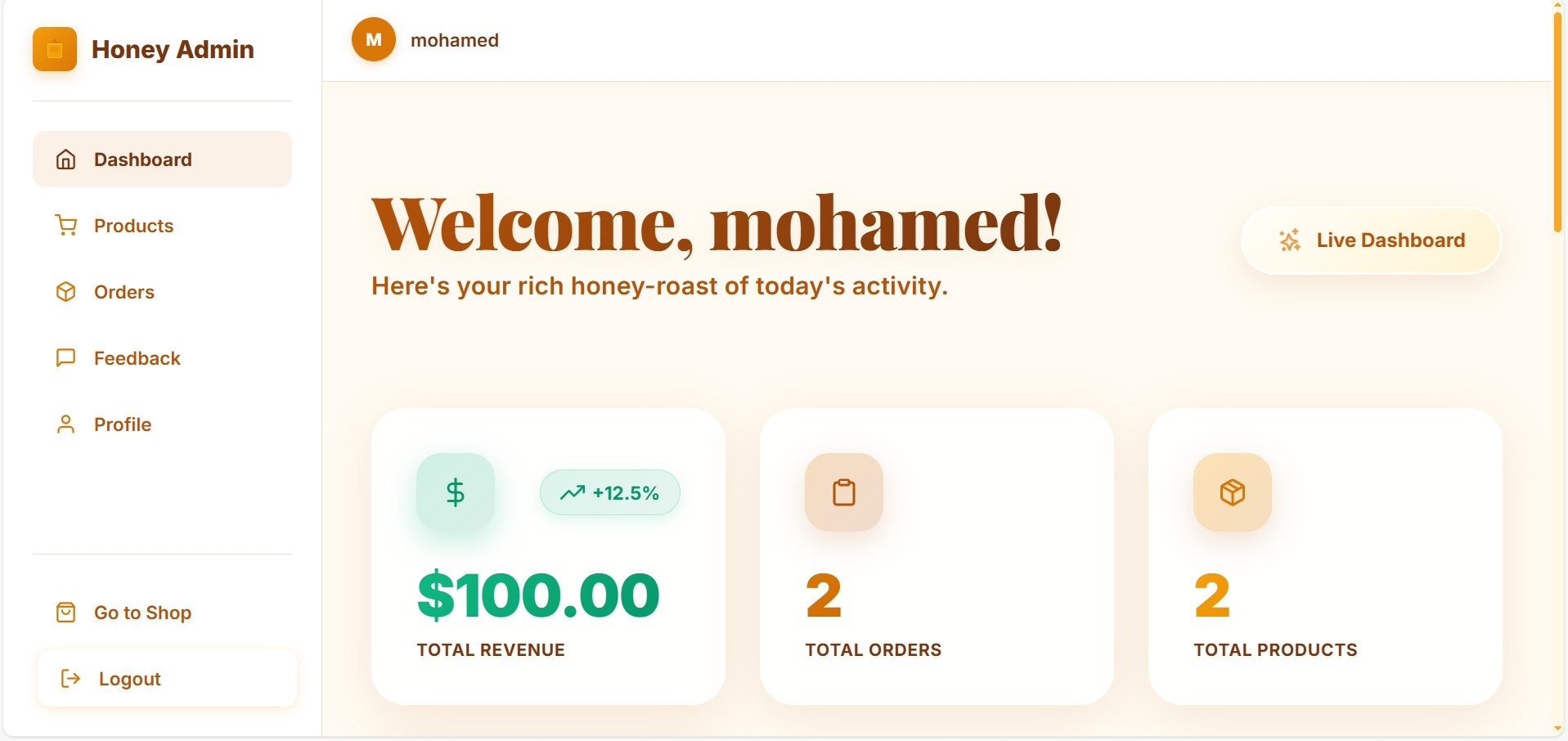Navigate to the Orders section
The width and height of the screenshot is (1568, 741).
point(124,292)
